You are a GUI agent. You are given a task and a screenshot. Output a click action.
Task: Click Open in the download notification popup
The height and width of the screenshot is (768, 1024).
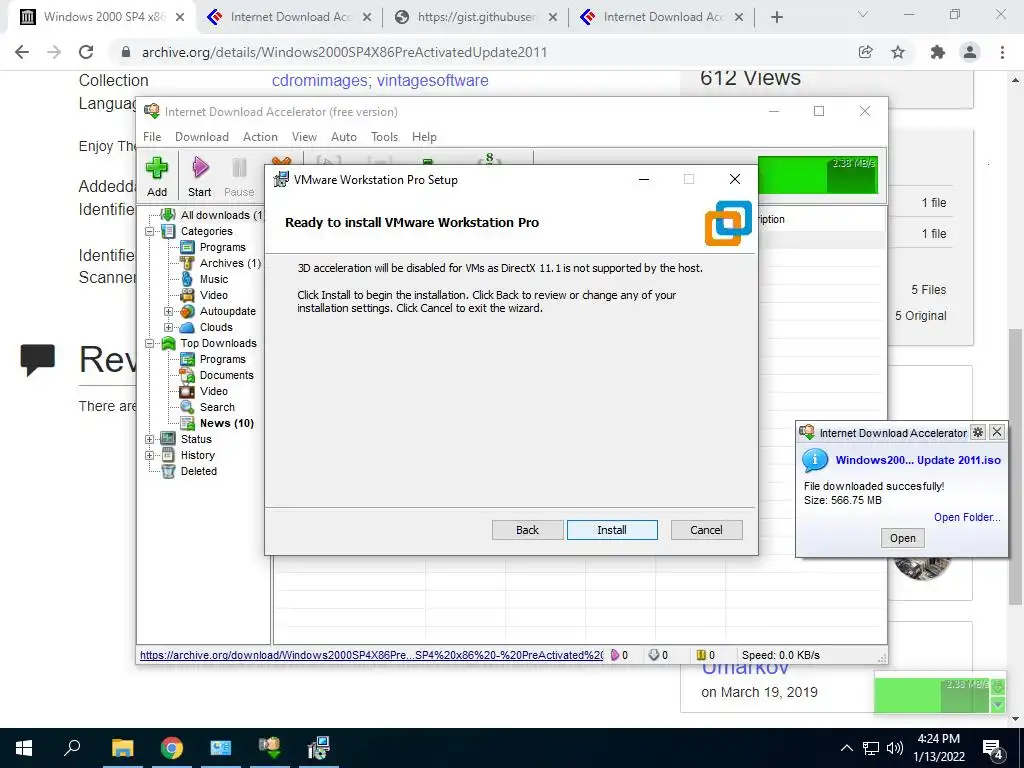[x=903, y=538]
